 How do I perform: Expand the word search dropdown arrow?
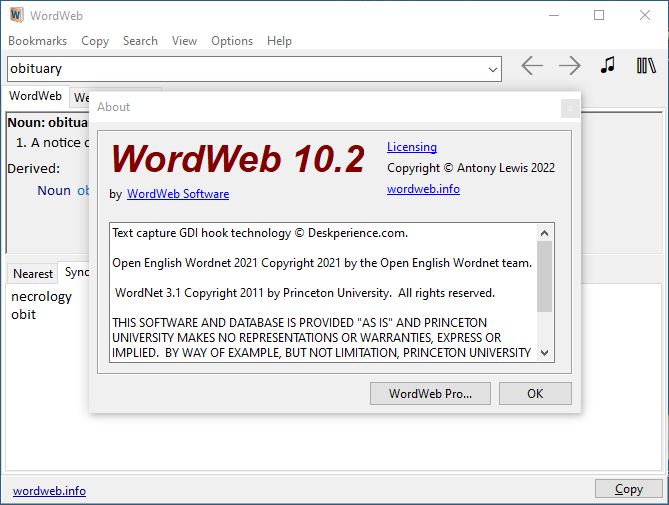tap(493, 69)
